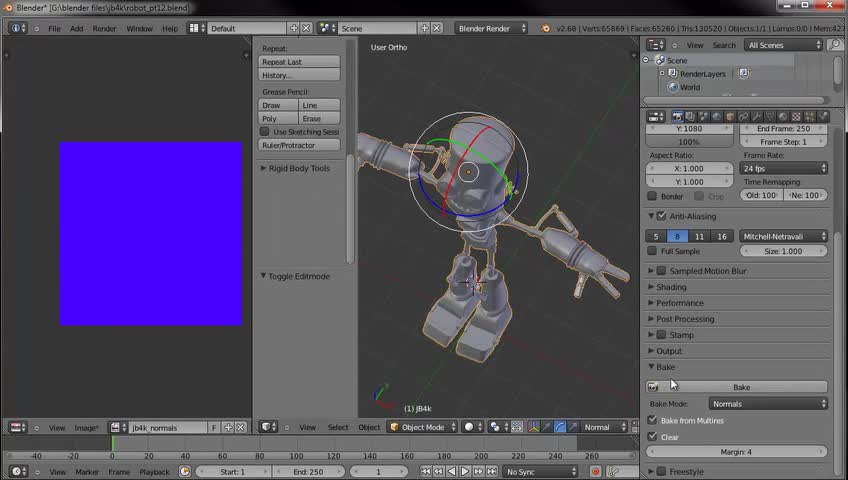Enable the Sampled Motion Blur checkbox

point(661,270)
